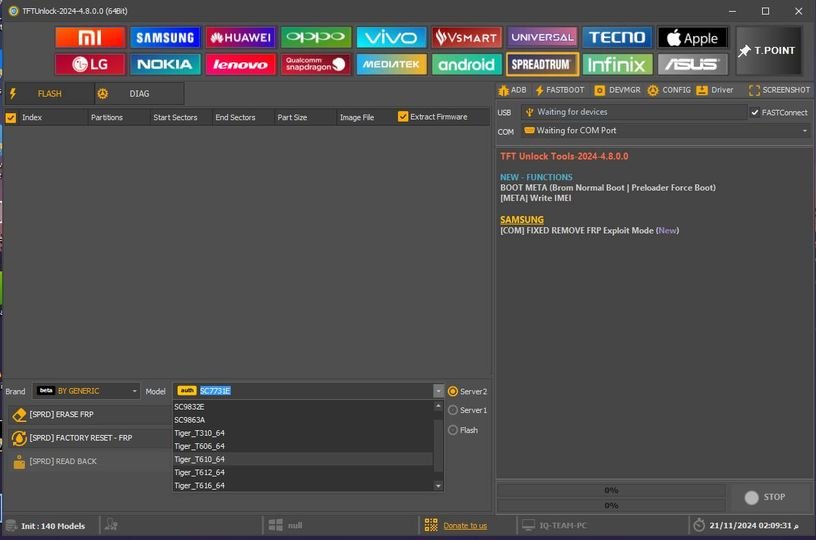This screenshot has height=540, width=816.
Task: Open the FASTBOOT tools menu
Action: (x=559, y=90)
